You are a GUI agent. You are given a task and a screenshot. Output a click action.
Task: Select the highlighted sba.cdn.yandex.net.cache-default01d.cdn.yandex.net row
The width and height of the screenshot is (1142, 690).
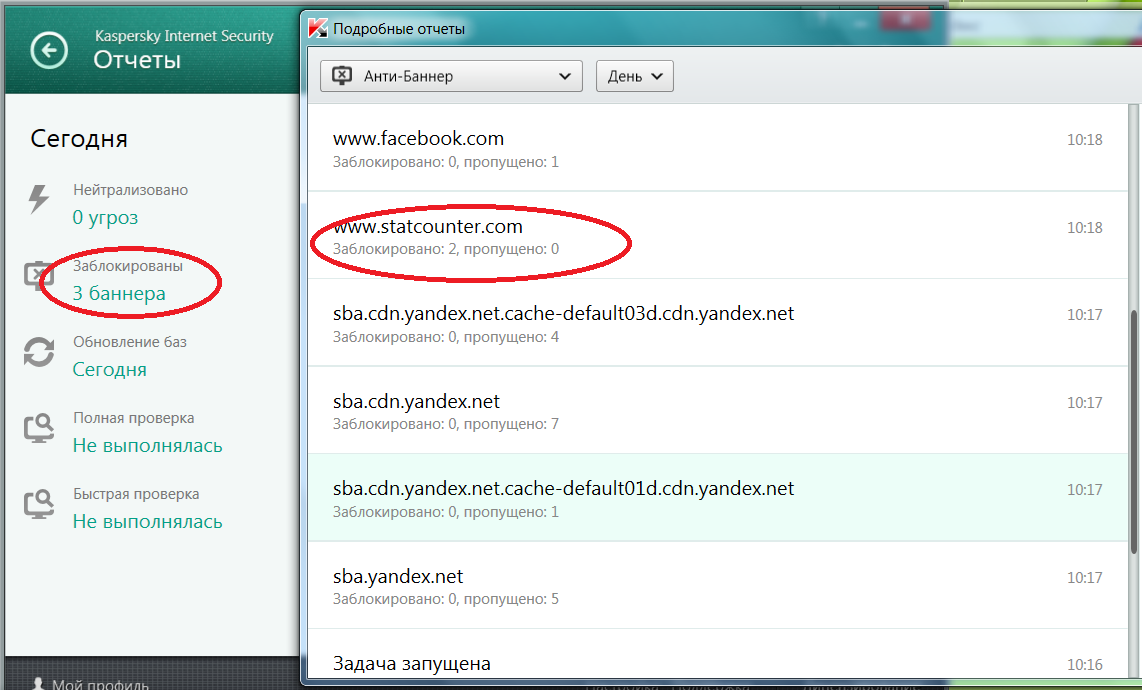[x=717, y=498]
